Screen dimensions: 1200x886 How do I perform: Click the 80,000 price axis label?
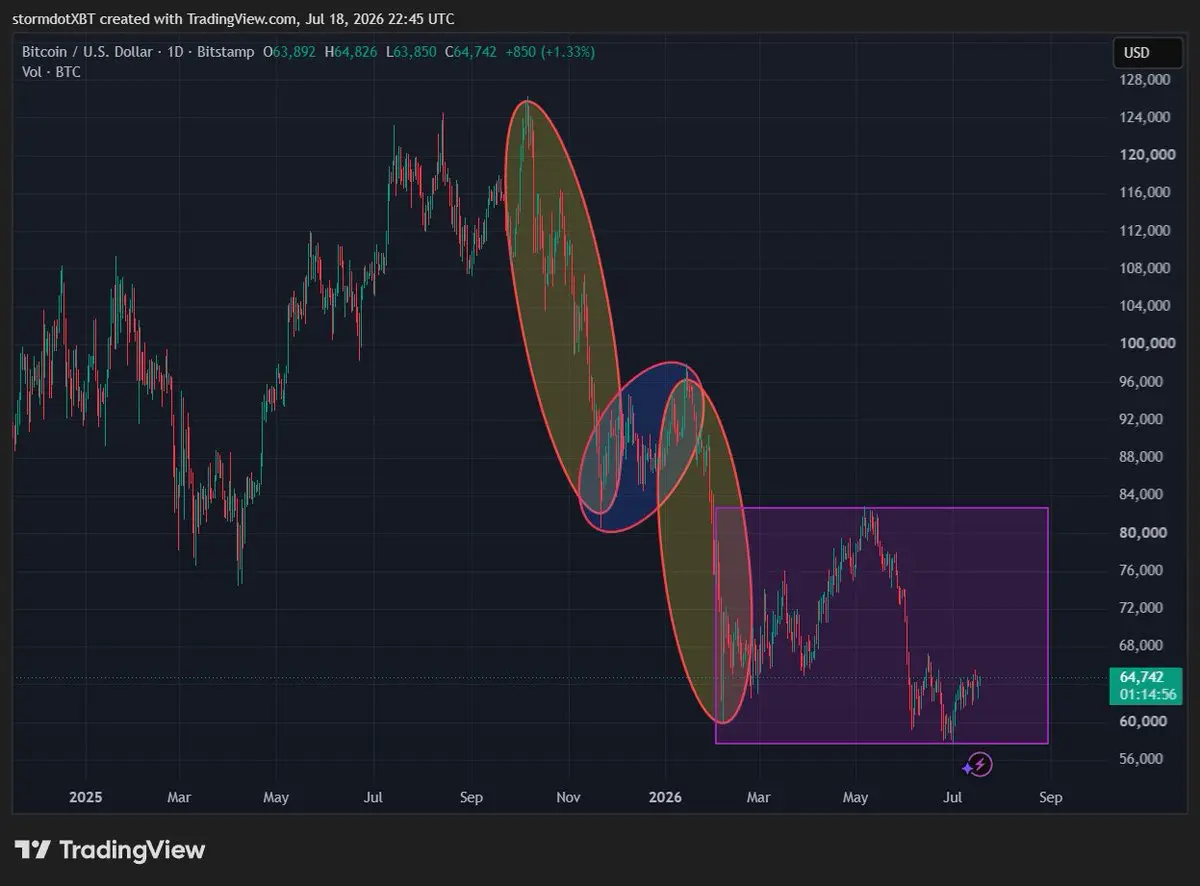pos(1141,532)
